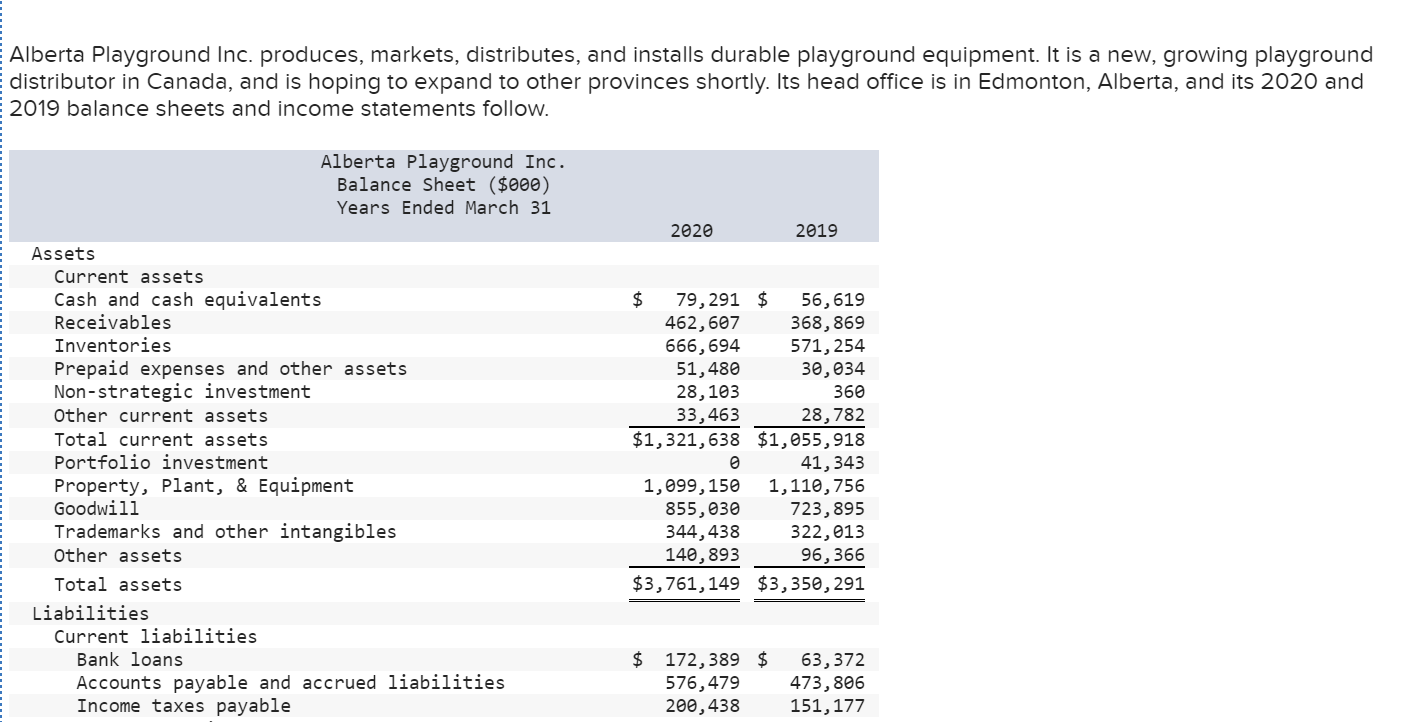1417x722 pixels.
Task: Click the $1,055,918 total
Action: (812, 440)
